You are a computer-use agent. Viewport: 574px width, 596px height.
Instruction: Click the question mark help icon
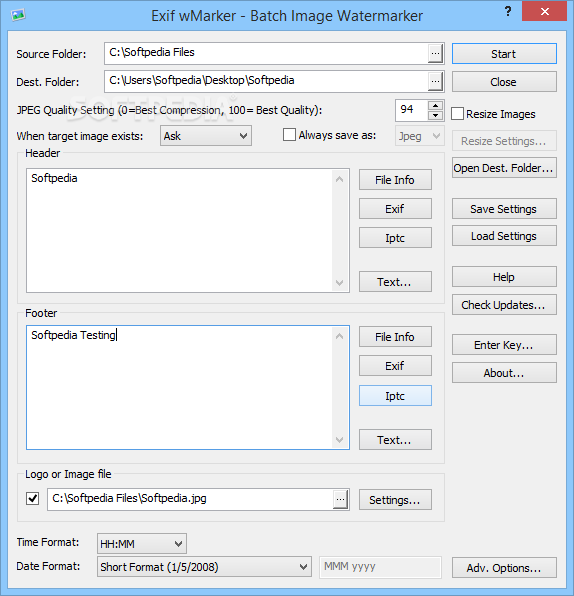pos(508,11)
